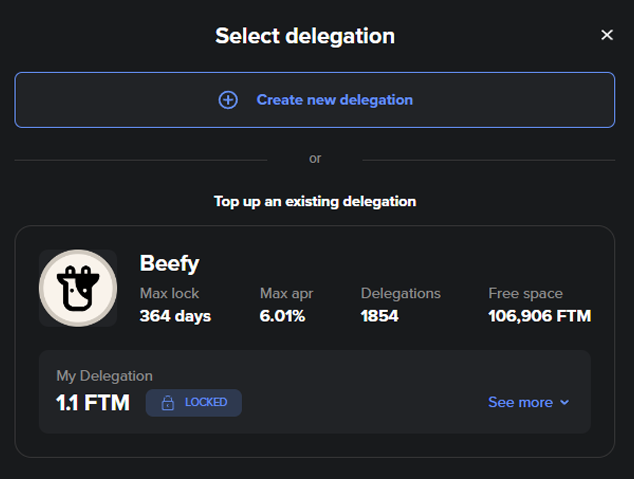Click the Max lock label

[170, 293]
